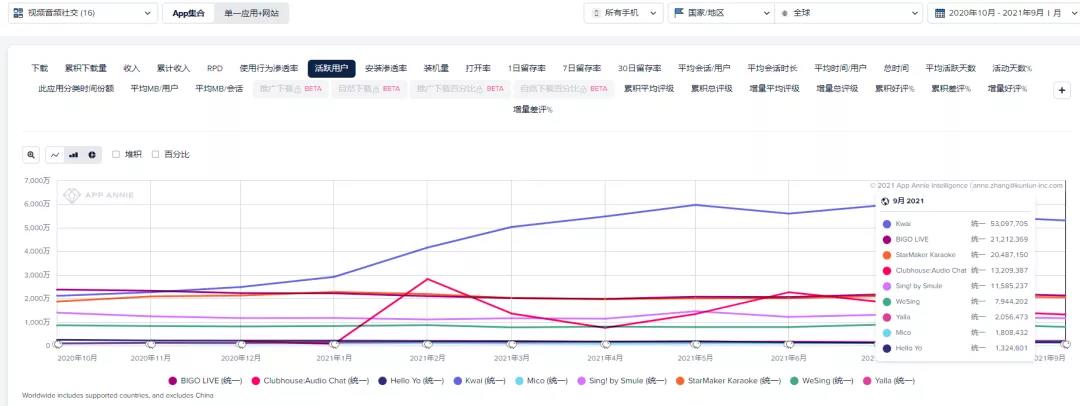Toggle Yalla series in legend
Image resolution: width=1080 pixels, height=406 pixels.
click(887, 380)
